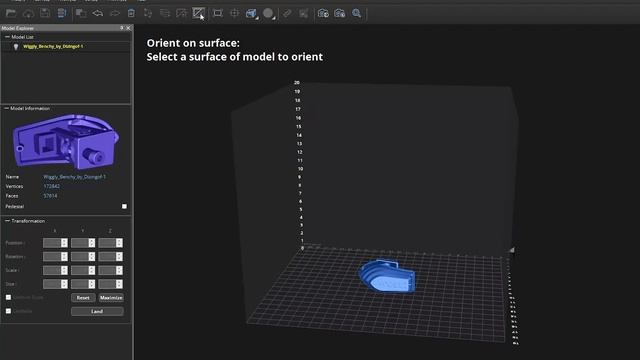Click the Reset button
Image resolution: width=640 pixels, height=360 pixels.
[x=83, y=298]
